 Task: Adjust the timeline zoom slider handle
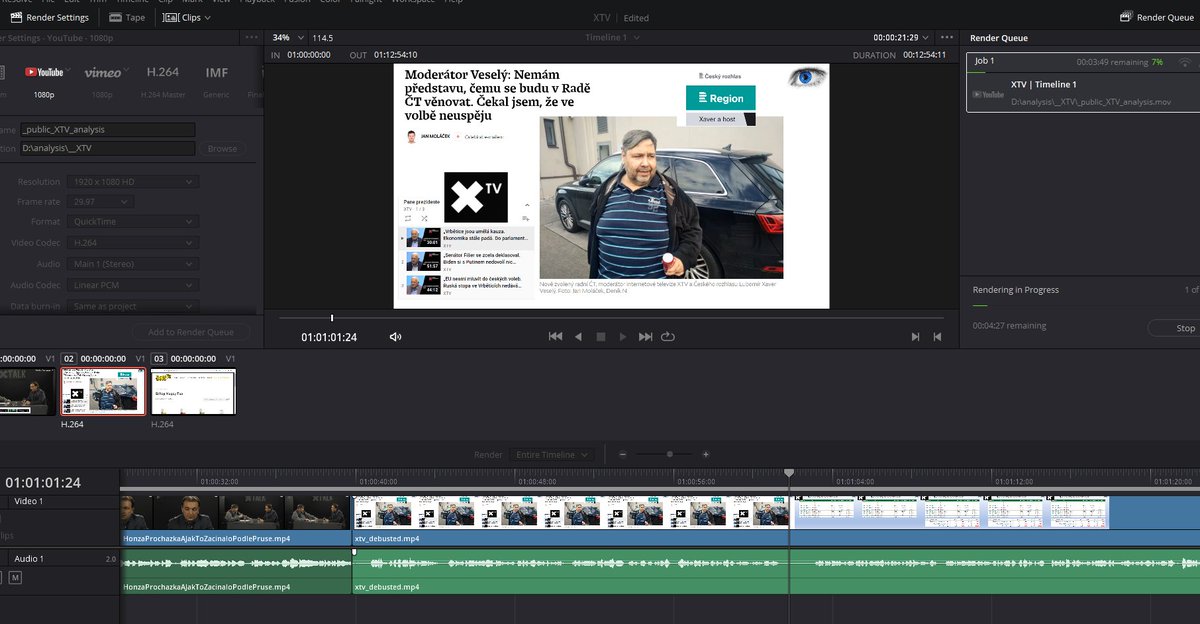click(670, 454)
